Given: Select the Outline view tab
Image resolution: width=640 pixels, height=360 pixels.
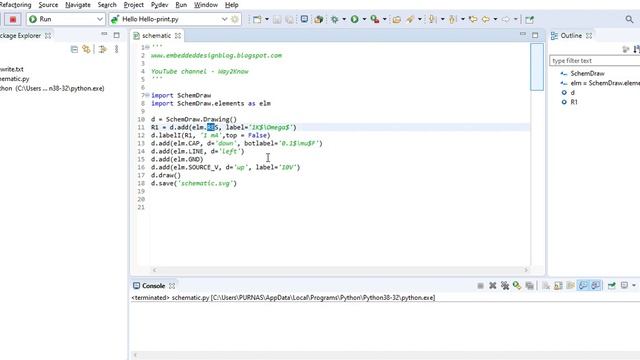Looking at the screenshot, I should click(x=571, y=36).
